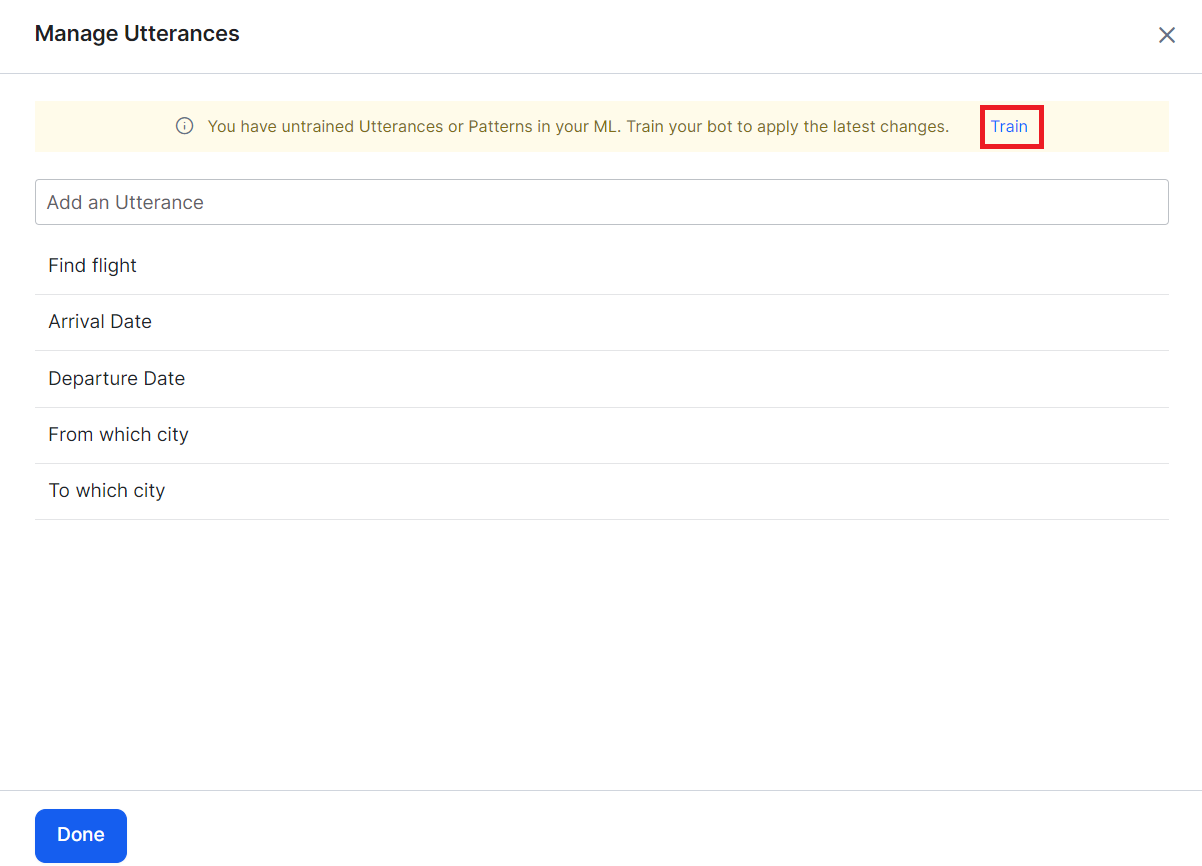Click the yellow banner left of the info icon
Screen dimensions: 1202x866
(x=100, y=127)
